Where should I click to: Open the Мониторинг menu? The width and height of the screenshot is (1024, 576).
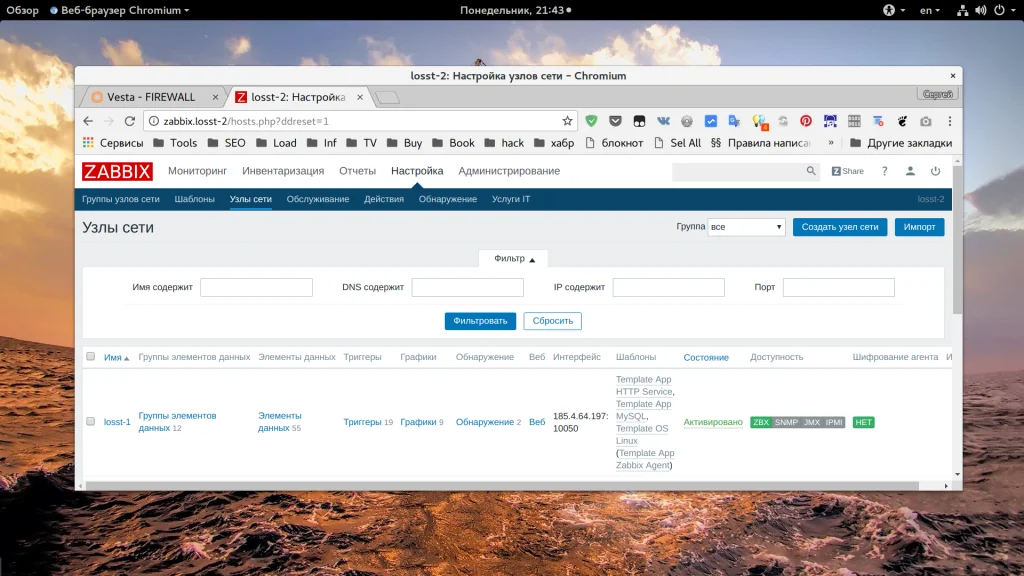(197, 171)
